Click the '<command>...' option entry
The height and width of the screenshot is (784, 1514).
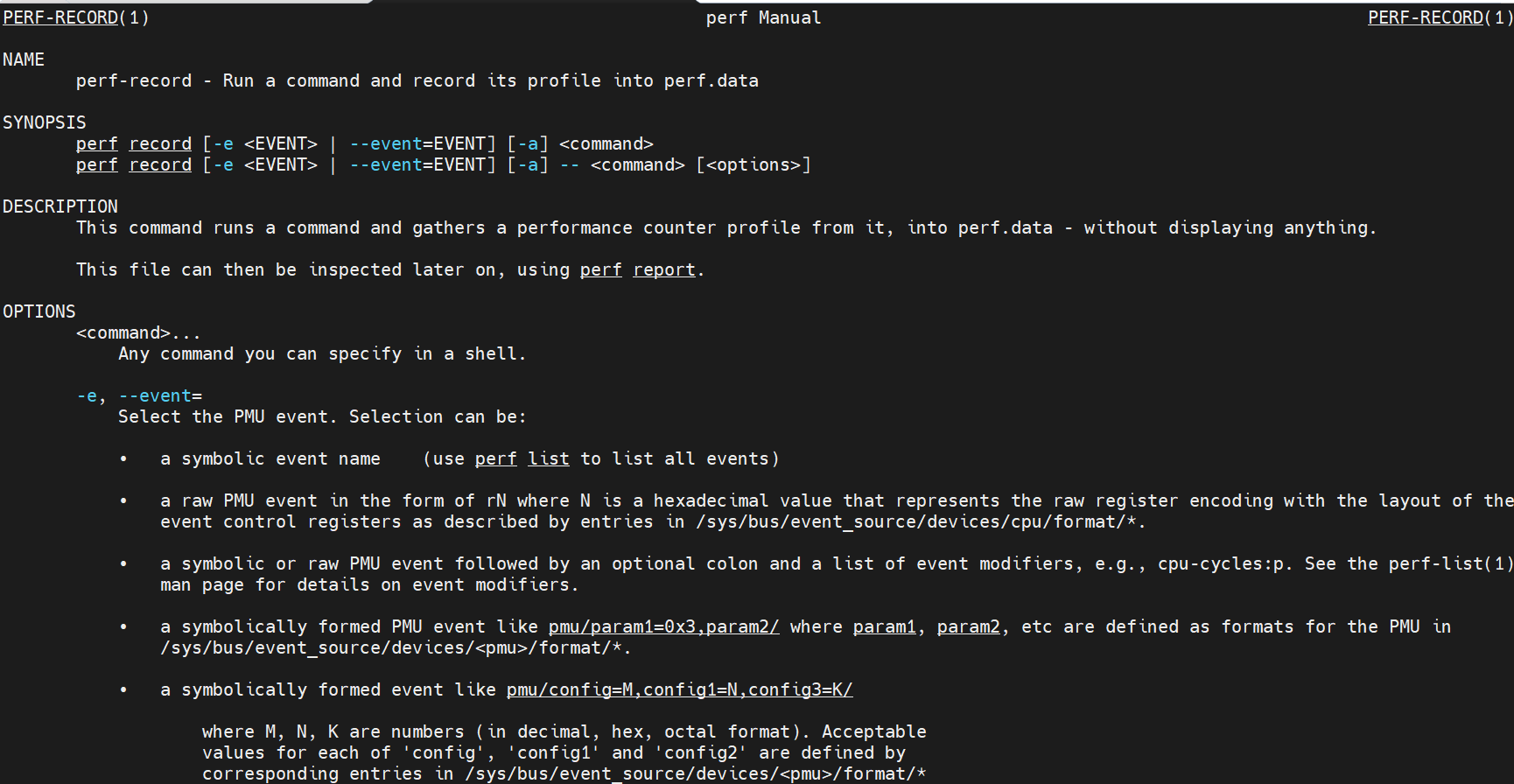[x=138, y=332]
